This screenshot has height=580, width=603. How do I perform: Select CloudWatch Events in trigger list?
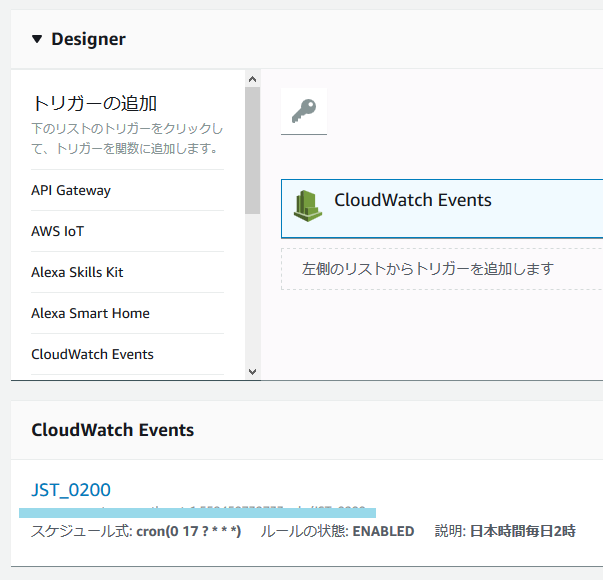(92, 354)
